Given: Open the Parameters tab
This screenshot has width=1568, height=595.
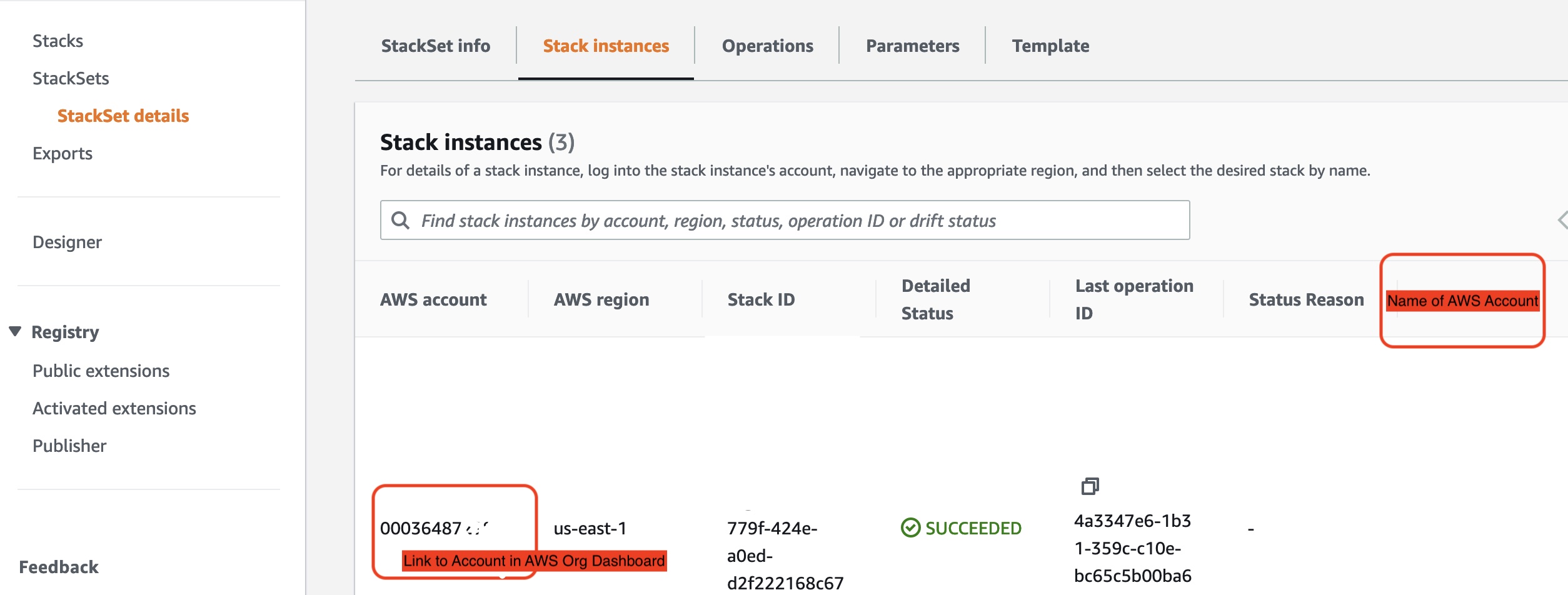Looking at the screenshot, I should point(912,45).
